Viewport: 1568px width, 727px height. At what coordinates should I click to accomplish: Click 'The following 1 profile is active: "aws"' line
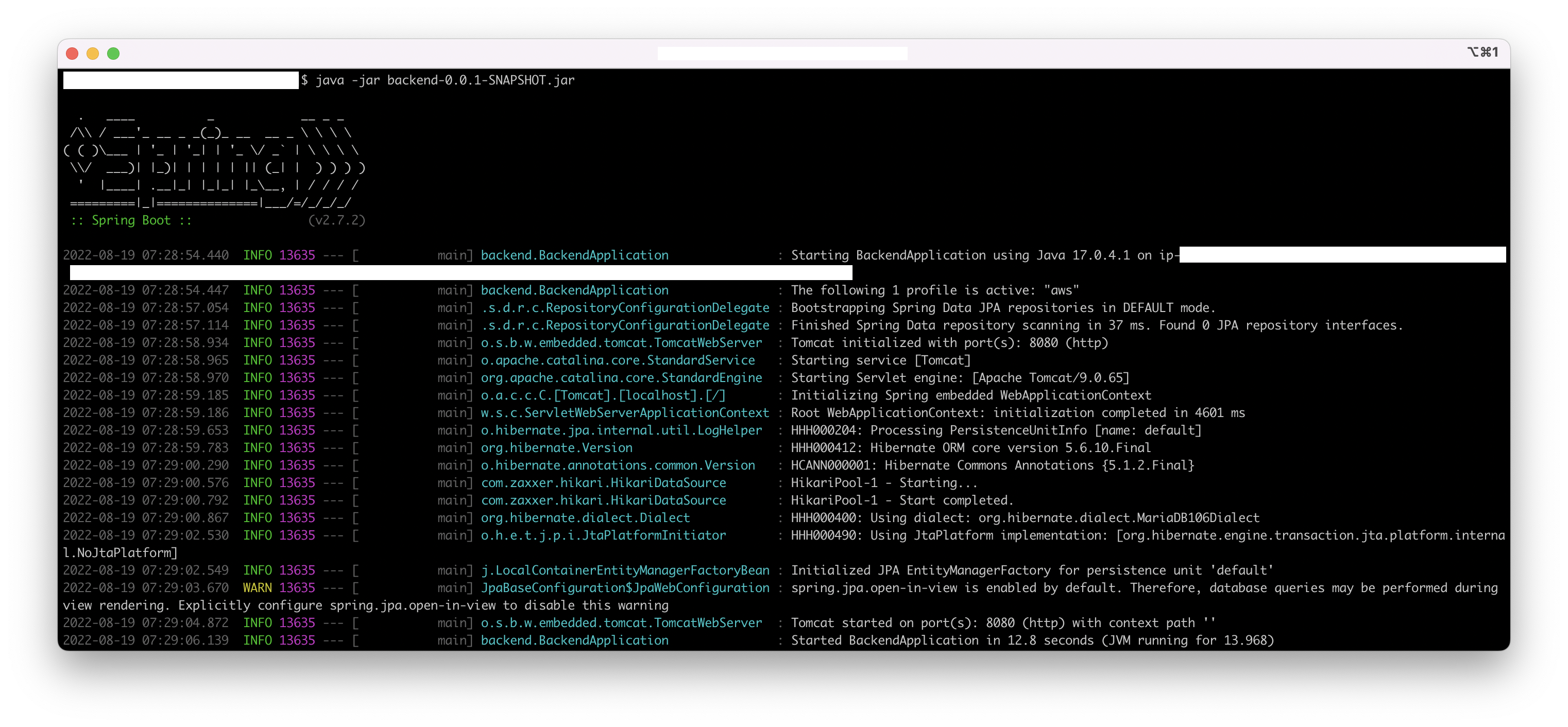(935, 290)
